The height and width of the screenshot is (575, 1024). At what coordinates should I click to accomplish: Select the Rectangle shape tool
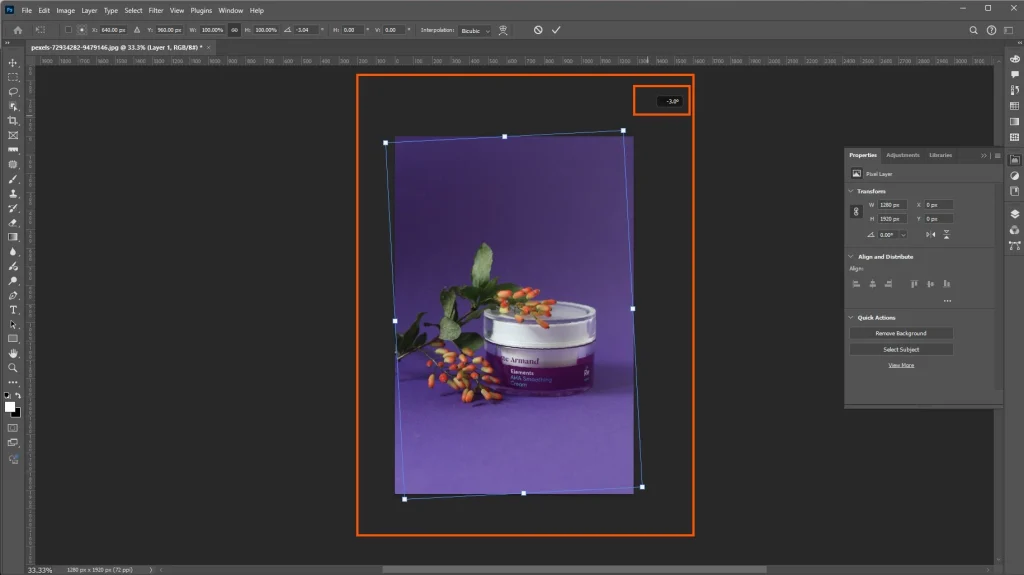(x=12, y=338)
